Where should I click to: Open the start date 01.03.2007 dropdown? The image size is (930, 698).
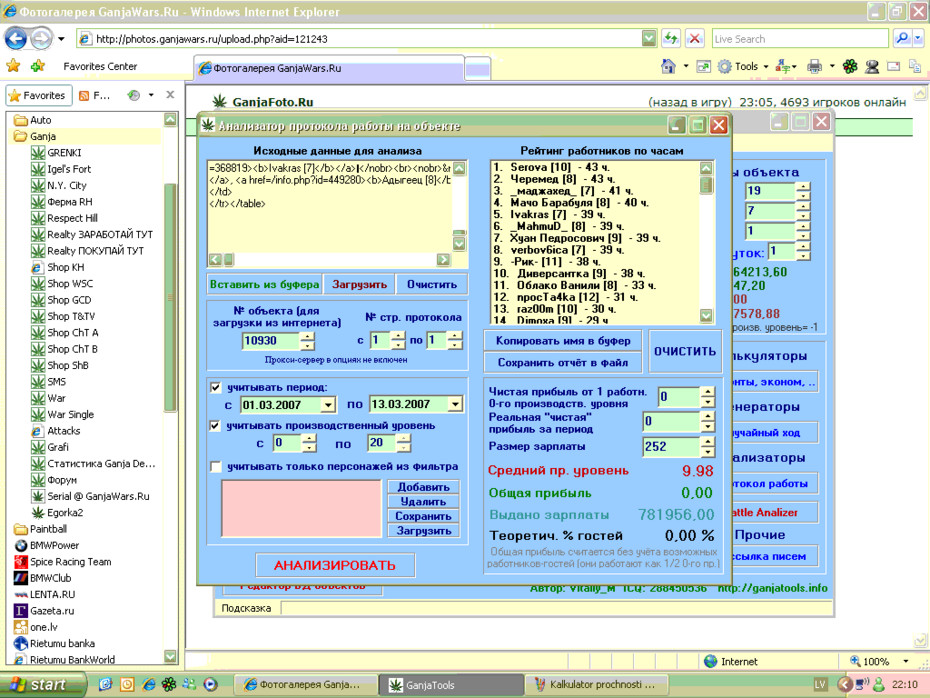(328, 405)
